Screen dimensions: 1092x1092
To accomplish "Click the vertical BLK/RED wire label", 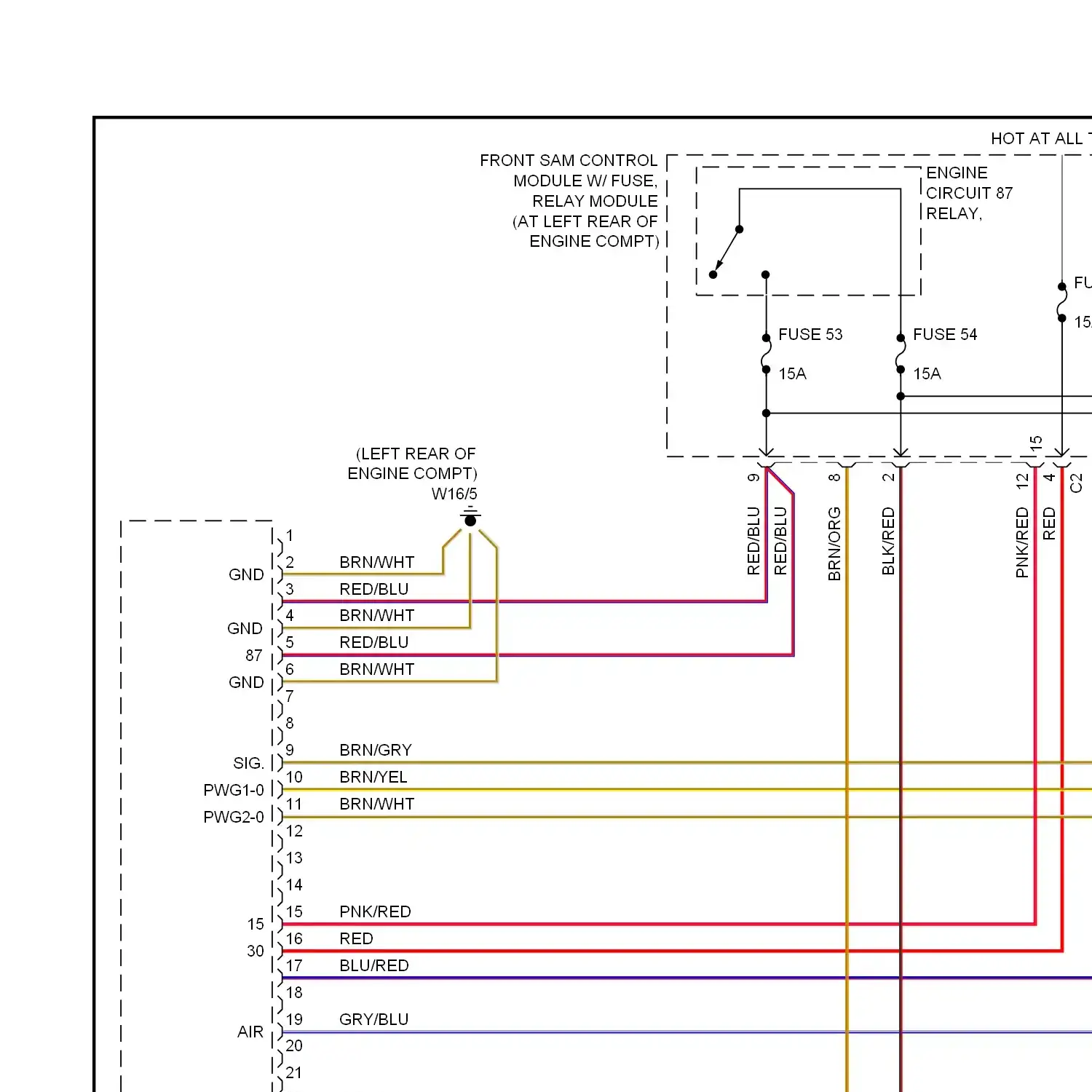I will [x=888, y=541].
